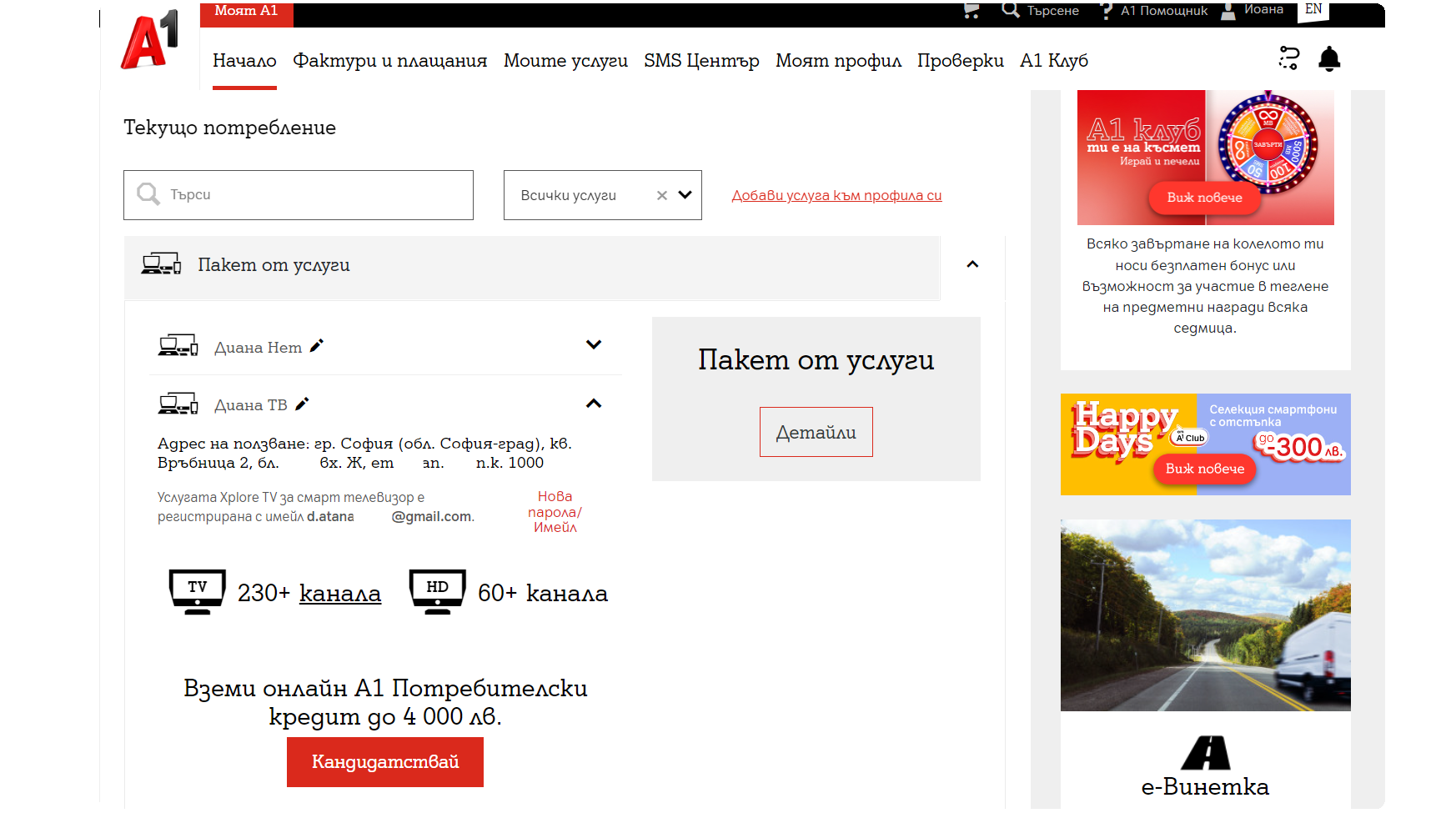This screenshot has height=818, width=1456.
Task: Select the Моят А1 tab
Action: point(246,13)
